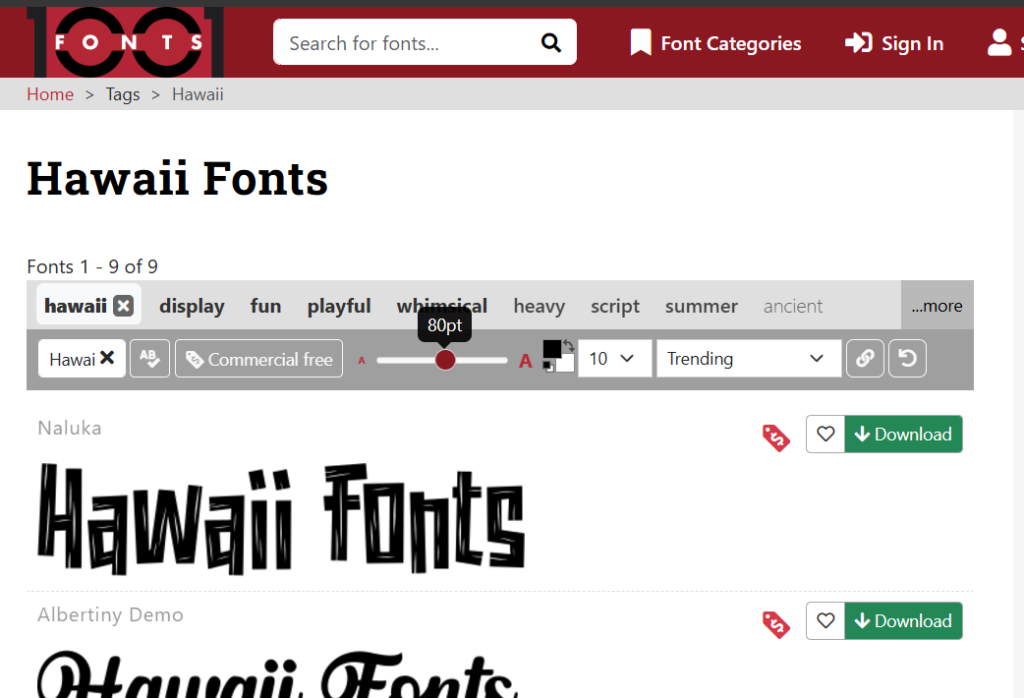Open the 1001 Fonts logo homepage
The width and height of the screenshot is (1024, 698).
125,42
